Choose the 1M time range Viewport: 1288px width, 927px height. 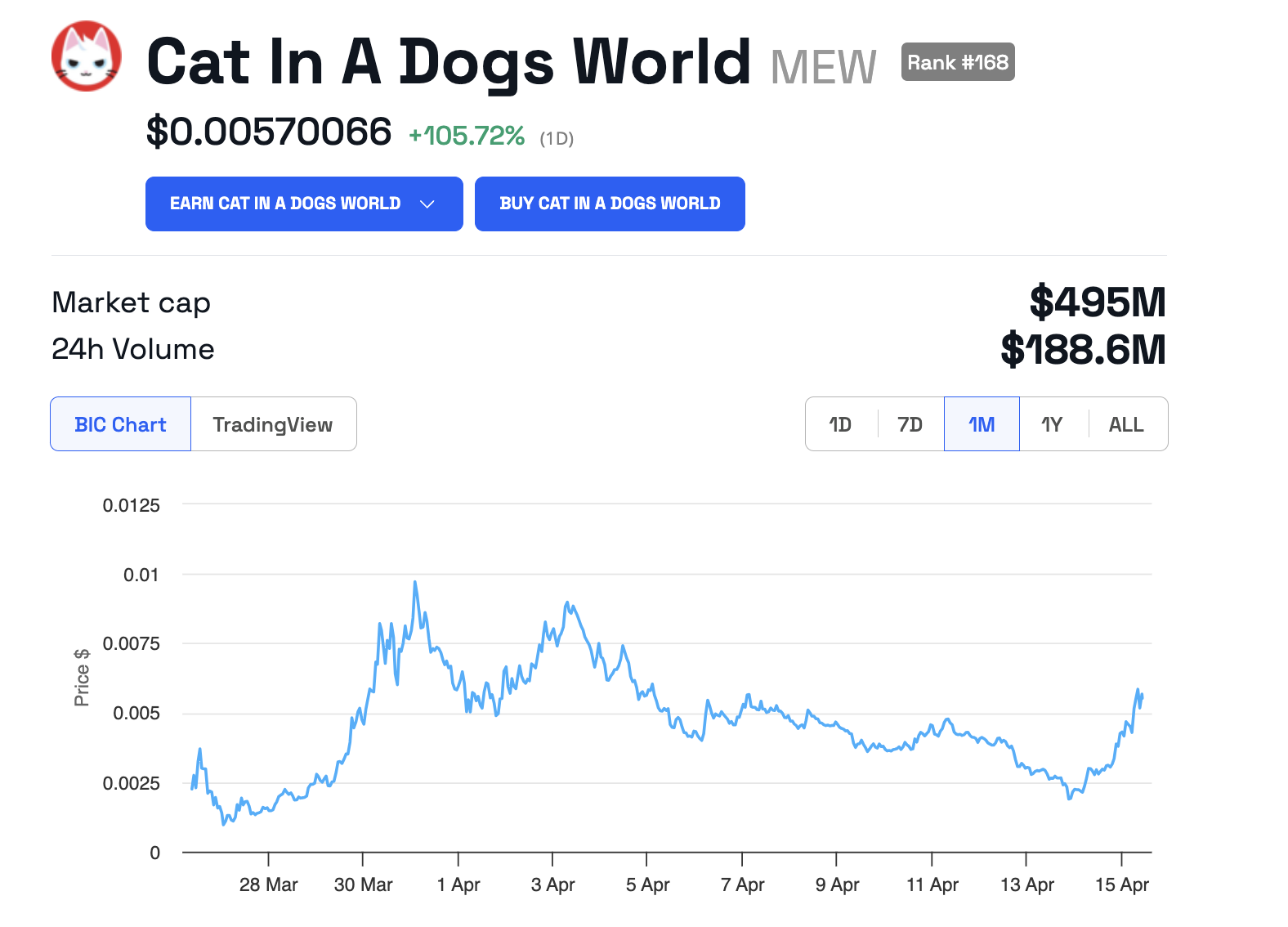click(x=982, y=424)
